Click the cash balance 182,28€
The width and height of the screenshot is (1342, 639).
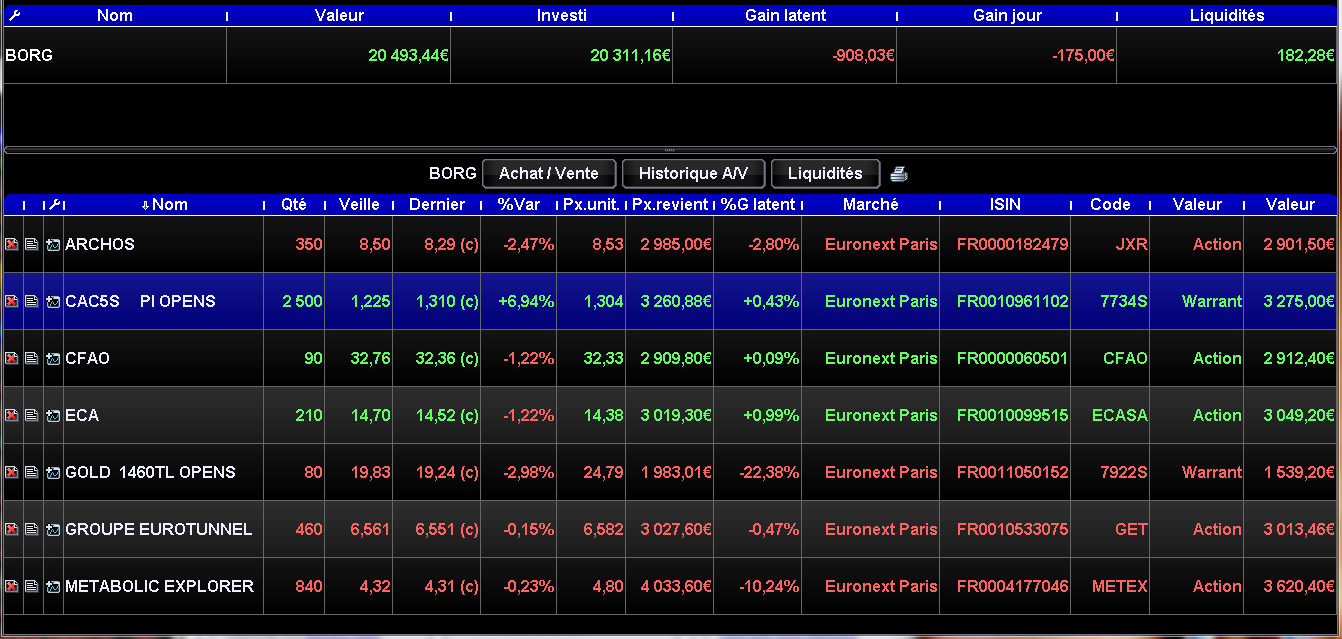click(x=1306, y=56)
